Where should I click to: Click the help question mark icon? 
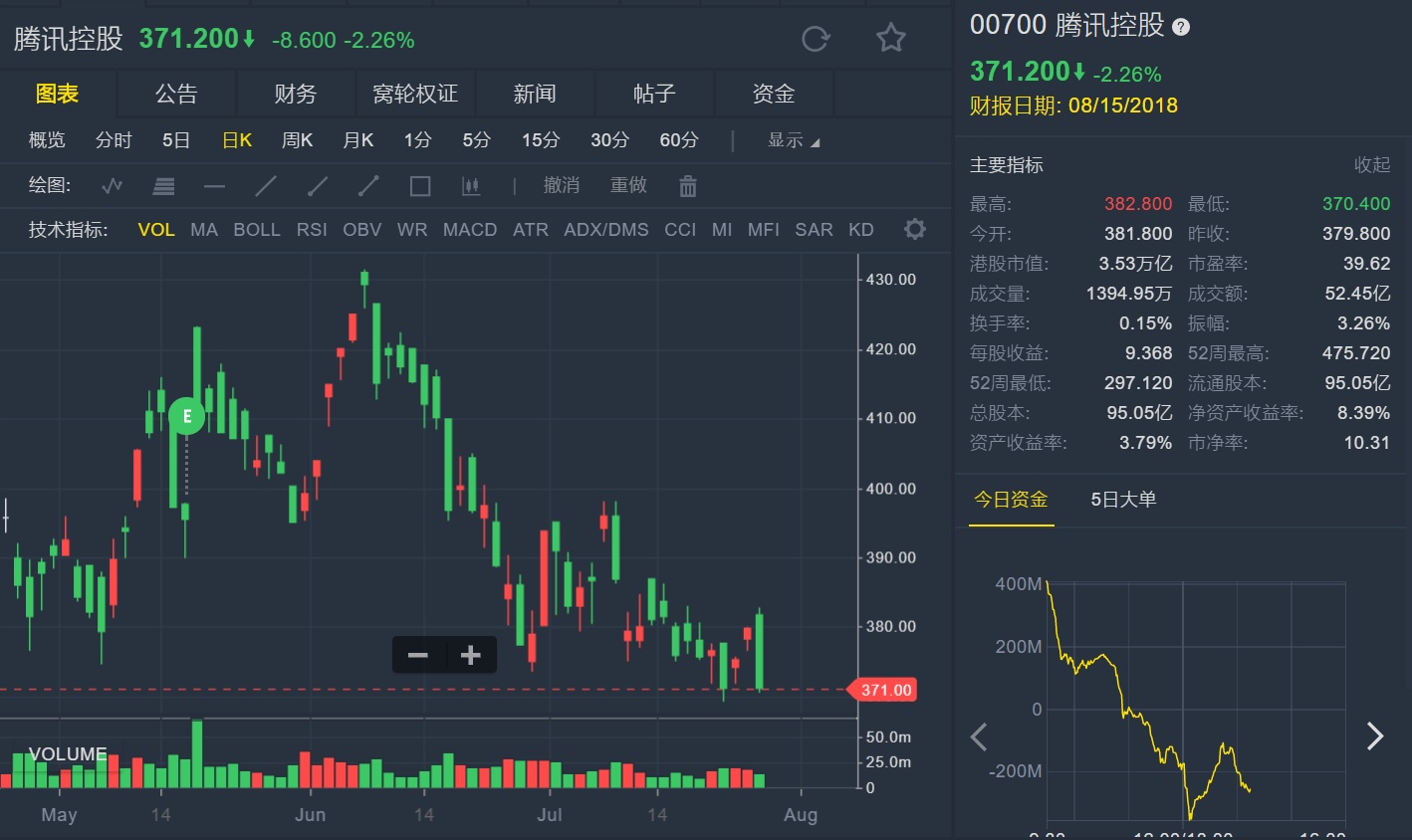(x=1181, y=27)
